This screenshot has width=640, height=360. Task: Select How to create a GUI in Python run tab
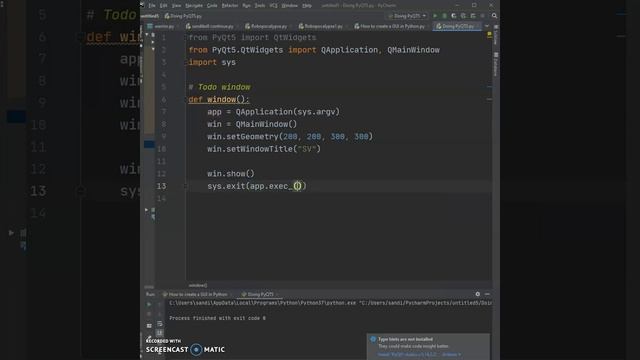click(198, 294)
